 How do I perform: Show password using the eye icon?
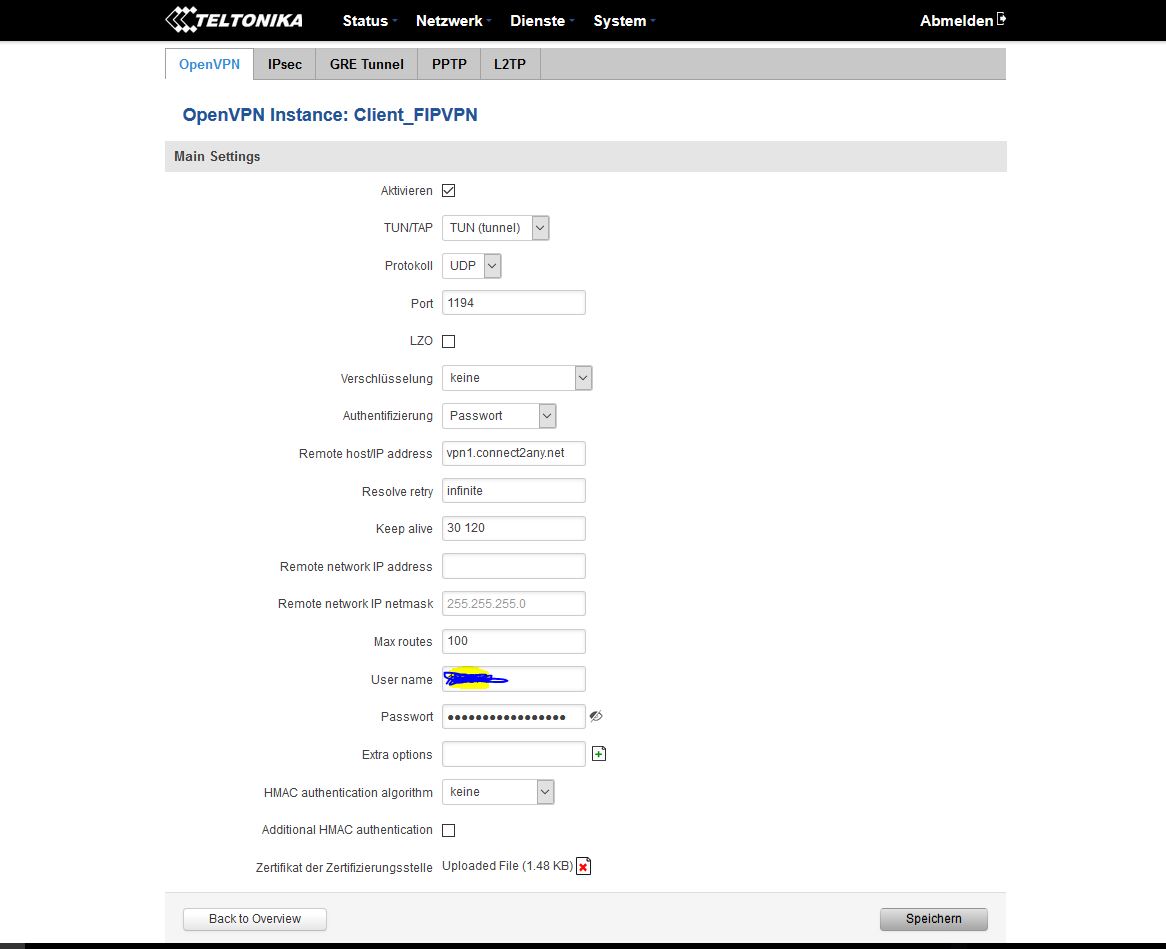[597, 717]
